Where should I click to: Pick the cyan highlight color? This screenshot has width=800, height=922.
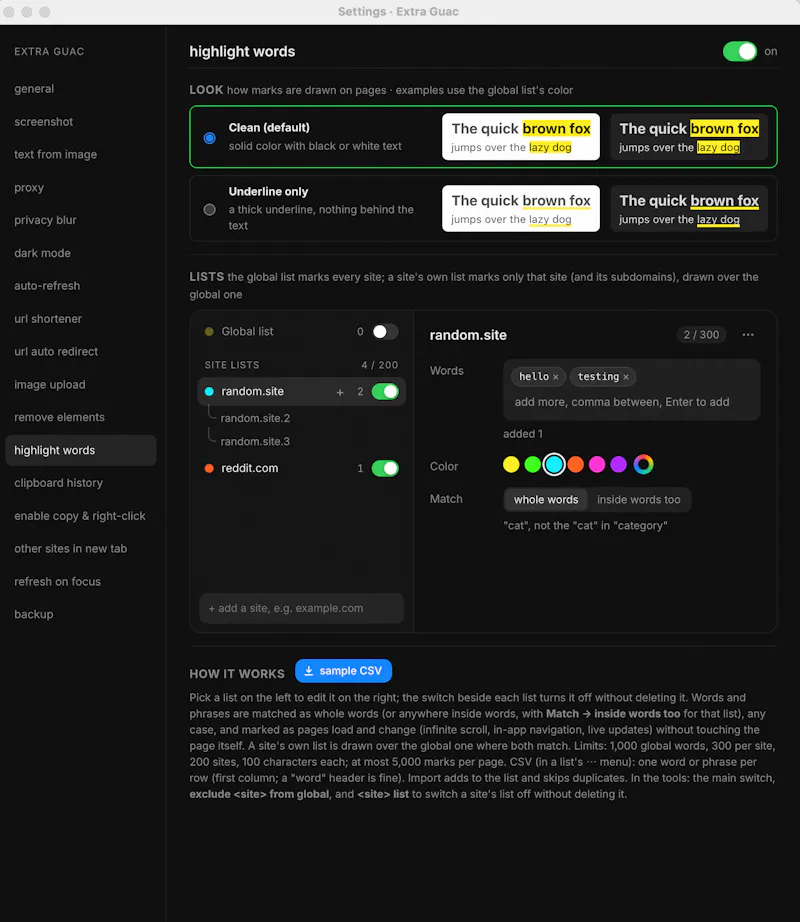pos(554,465)
